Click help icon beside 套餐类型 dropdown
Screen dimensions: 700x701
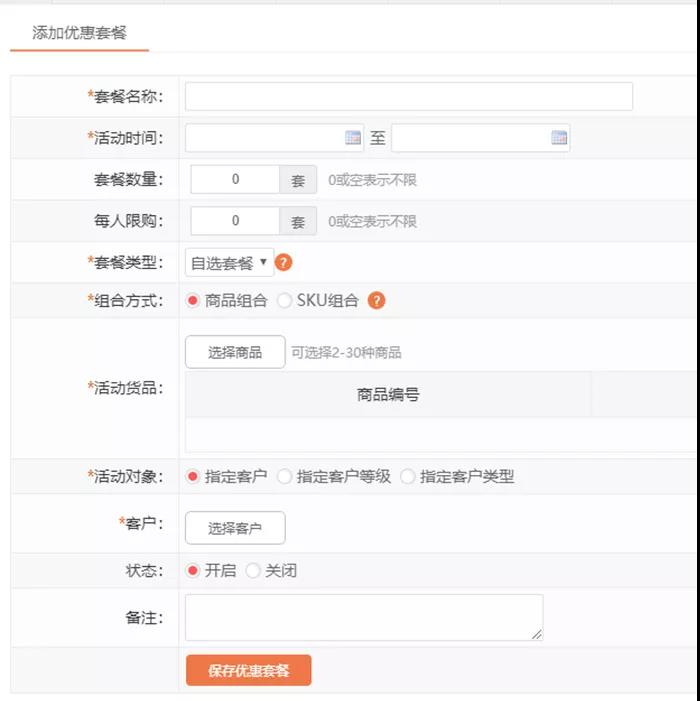tap(284, 263)
